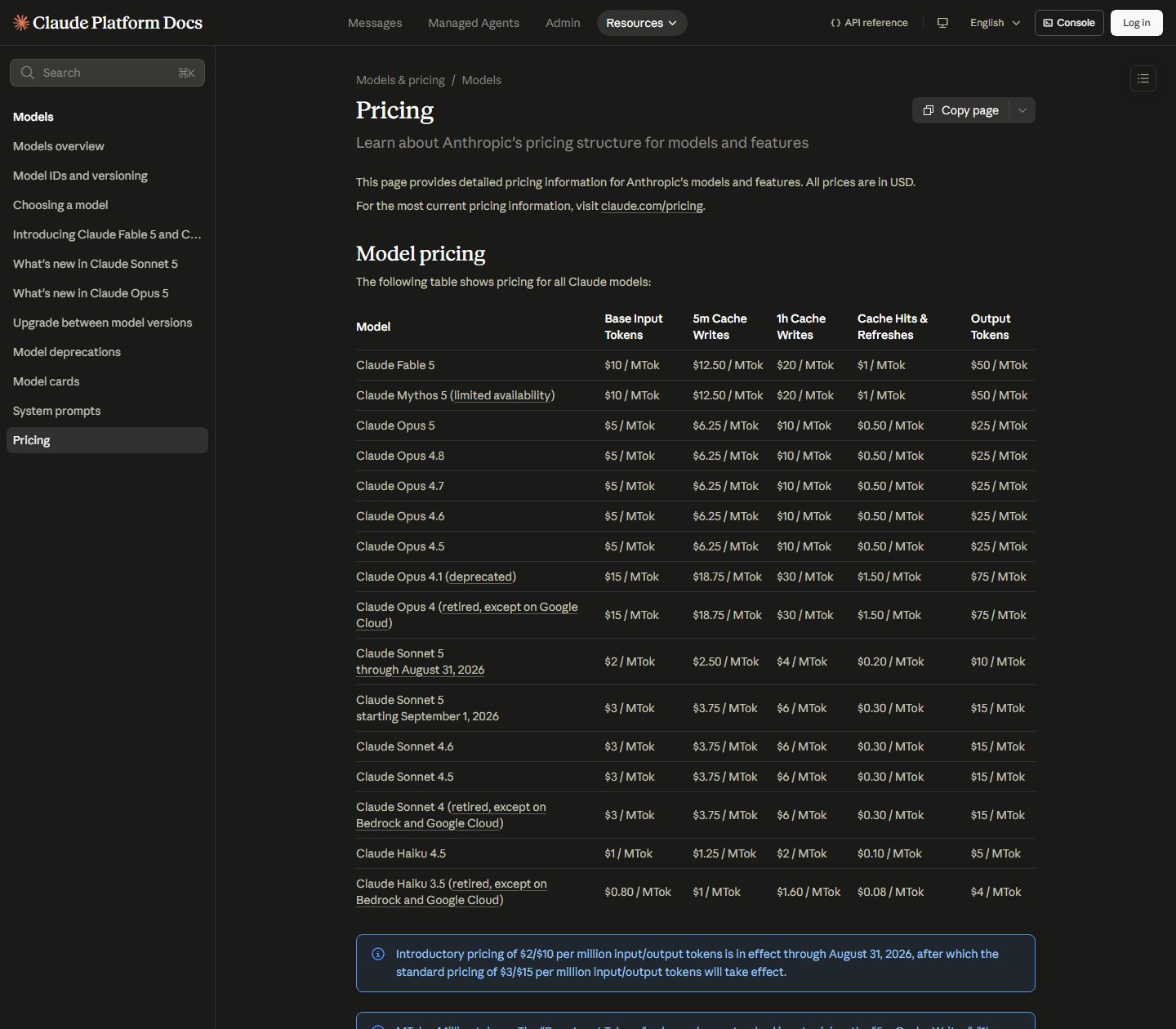Open the Console button
Viewport: 1176px width, 1029px height.
coord(1069,23)
